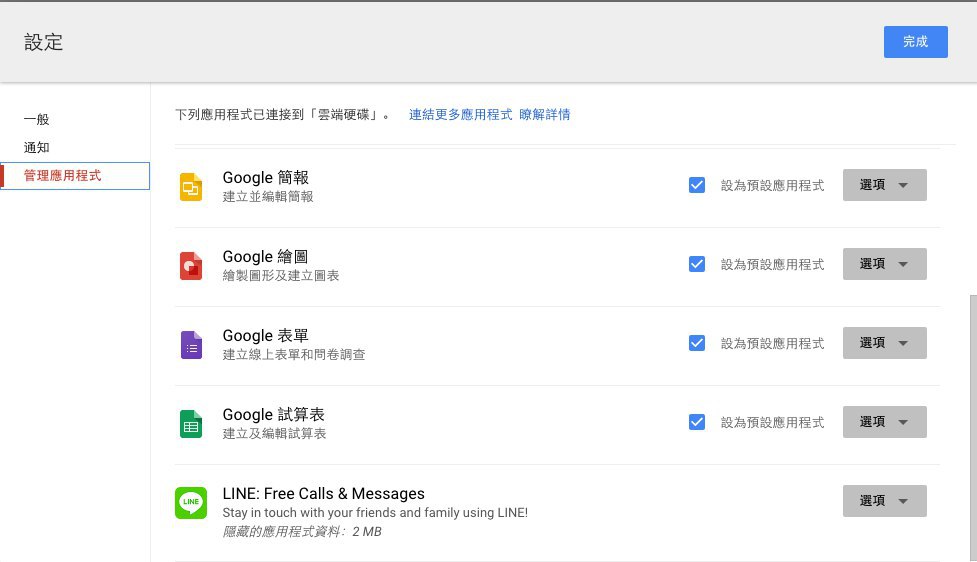Viewport: 977px width, 562px height.
Task: Click the '建立及編輯試算表' description
Action: (x=274, y=434)
